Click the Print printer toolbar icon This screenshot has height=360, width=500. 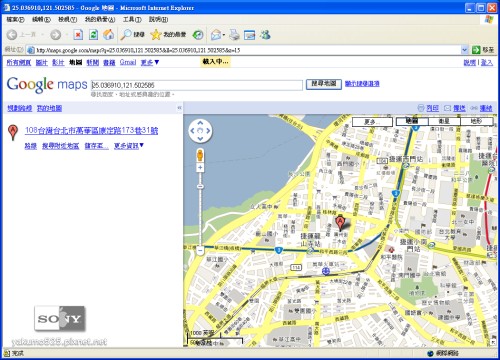point(235,35)
